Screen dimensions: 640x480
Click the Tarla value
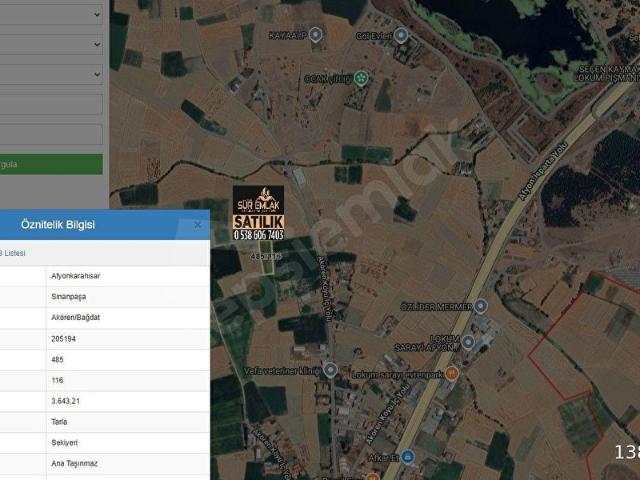pos(59,422)
